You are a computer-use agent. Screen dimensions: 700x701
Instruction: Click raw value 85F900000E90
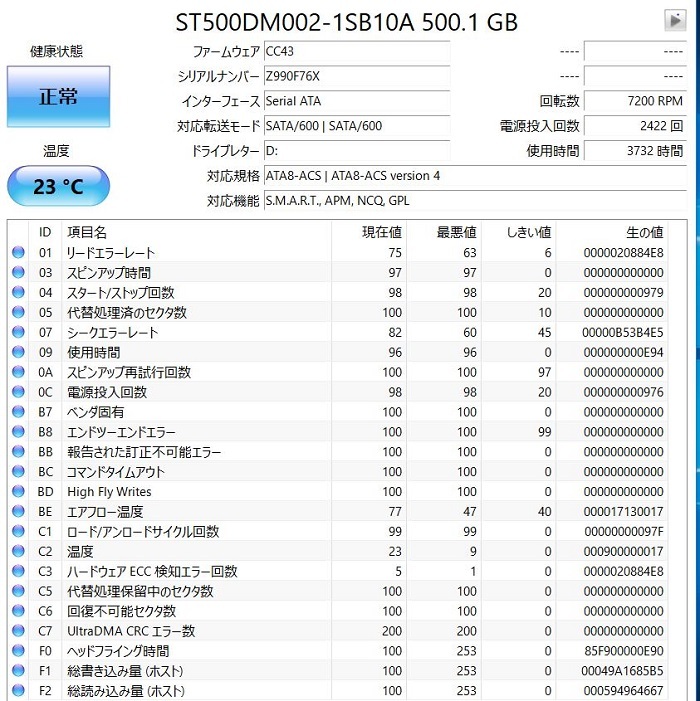click(624, 651)
